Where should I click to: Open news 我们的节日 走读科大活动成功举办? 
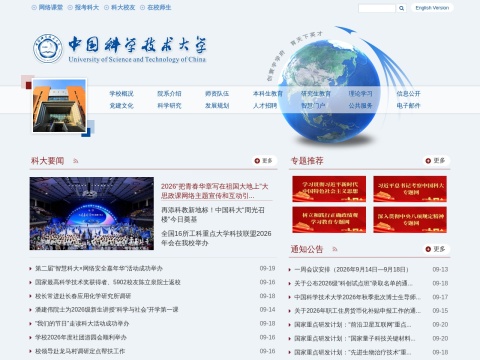coord(82,323)
